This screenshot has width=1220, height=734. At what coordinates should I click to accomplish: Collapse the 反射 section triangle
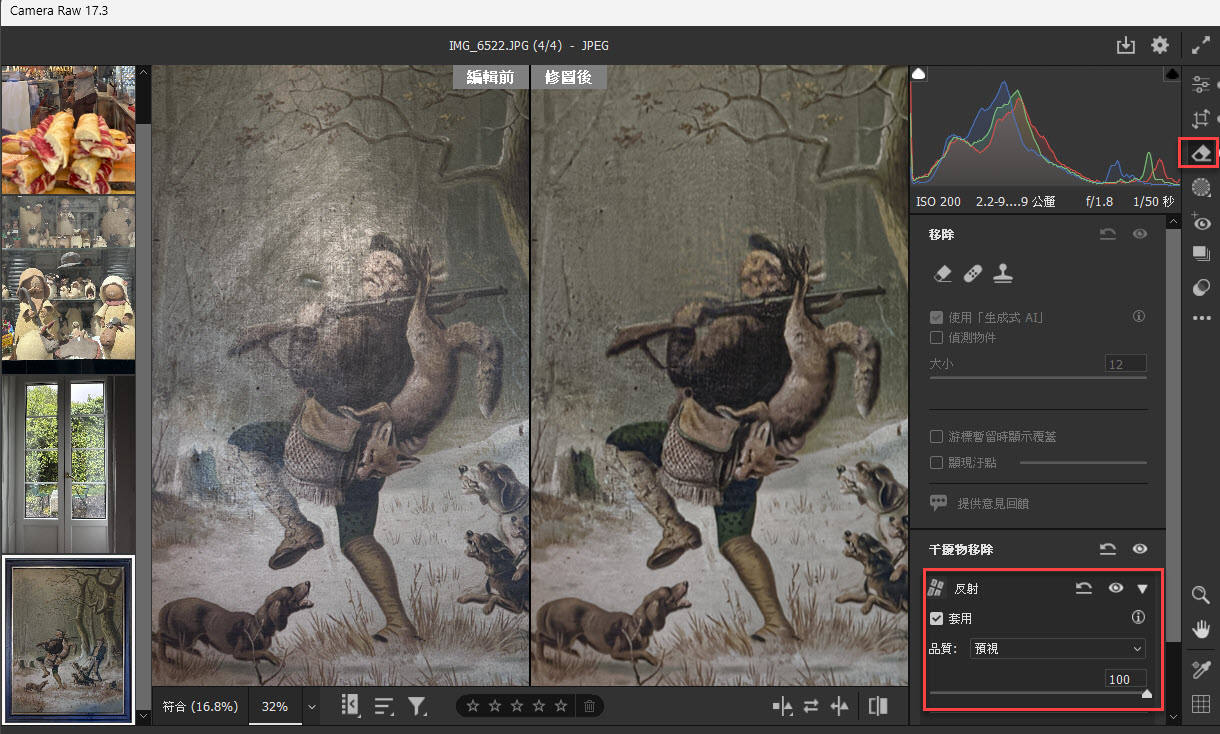[1141, 589]
